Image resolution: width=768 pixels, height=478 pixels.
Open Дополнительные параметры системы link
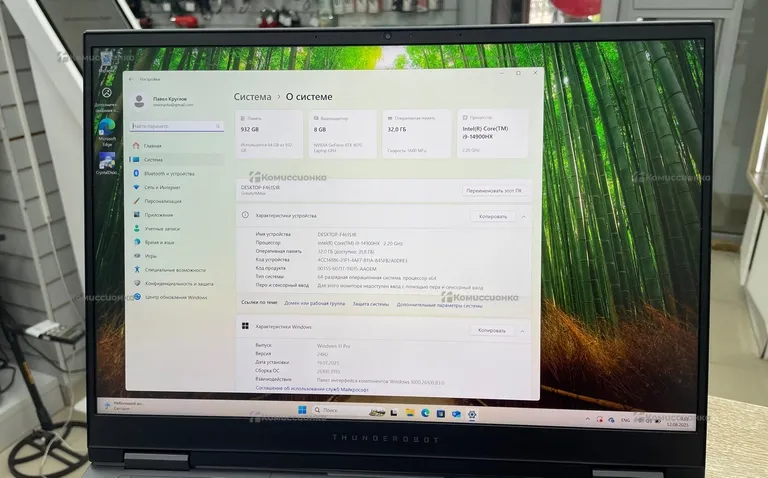pos(439,305)
